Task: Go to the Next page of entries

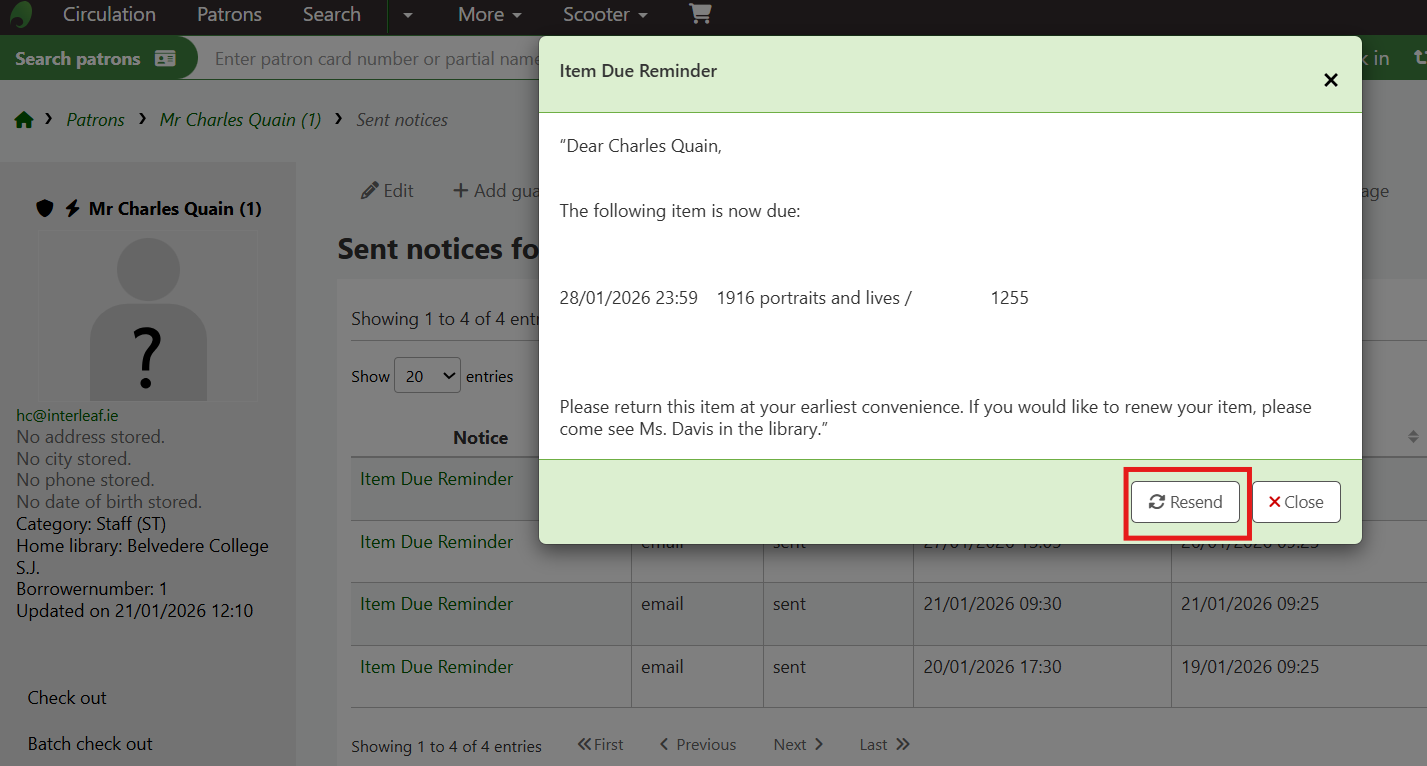Action: (798, 745)
